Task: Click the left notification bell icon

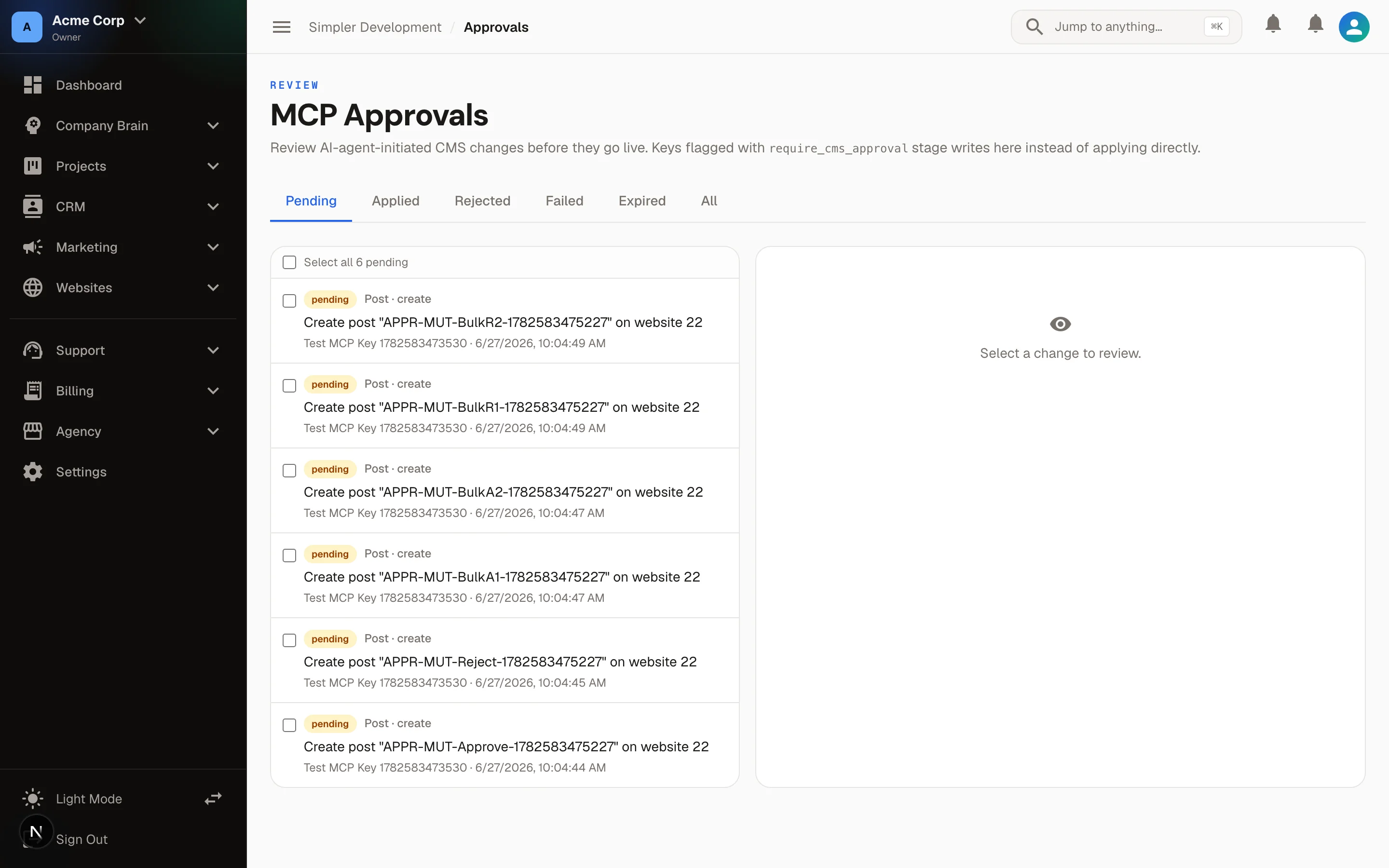Action: click(1273, 24)
